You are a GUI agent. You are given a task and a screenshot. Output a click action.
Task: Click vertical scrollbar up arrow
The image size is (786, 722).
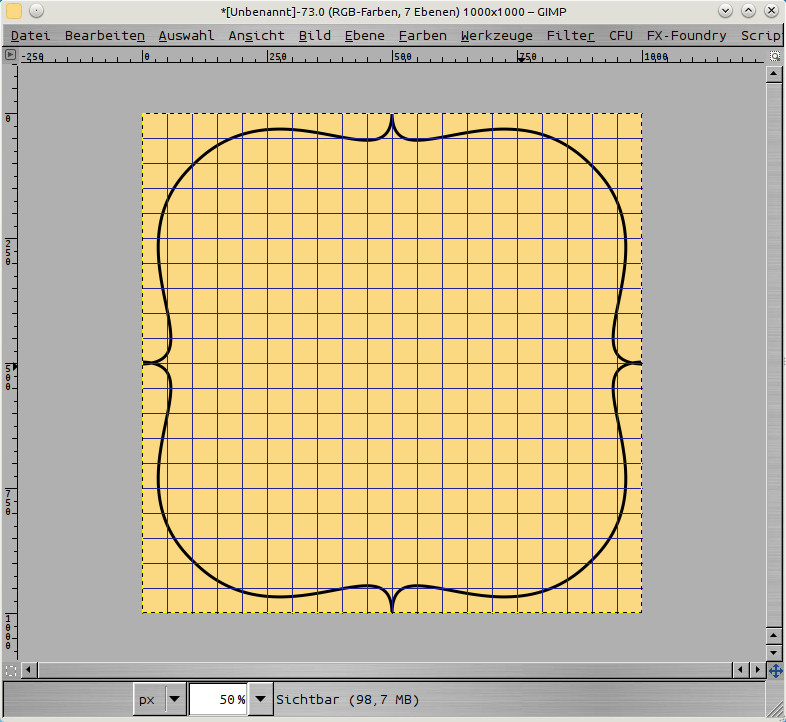coord(775,74)
